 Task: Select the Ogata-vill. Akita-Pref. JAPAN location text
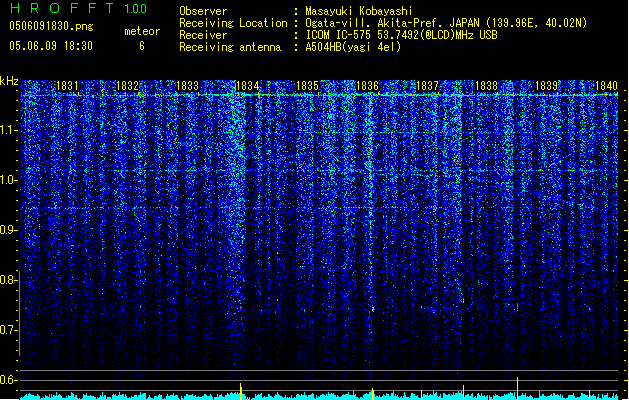coord(446,23)
